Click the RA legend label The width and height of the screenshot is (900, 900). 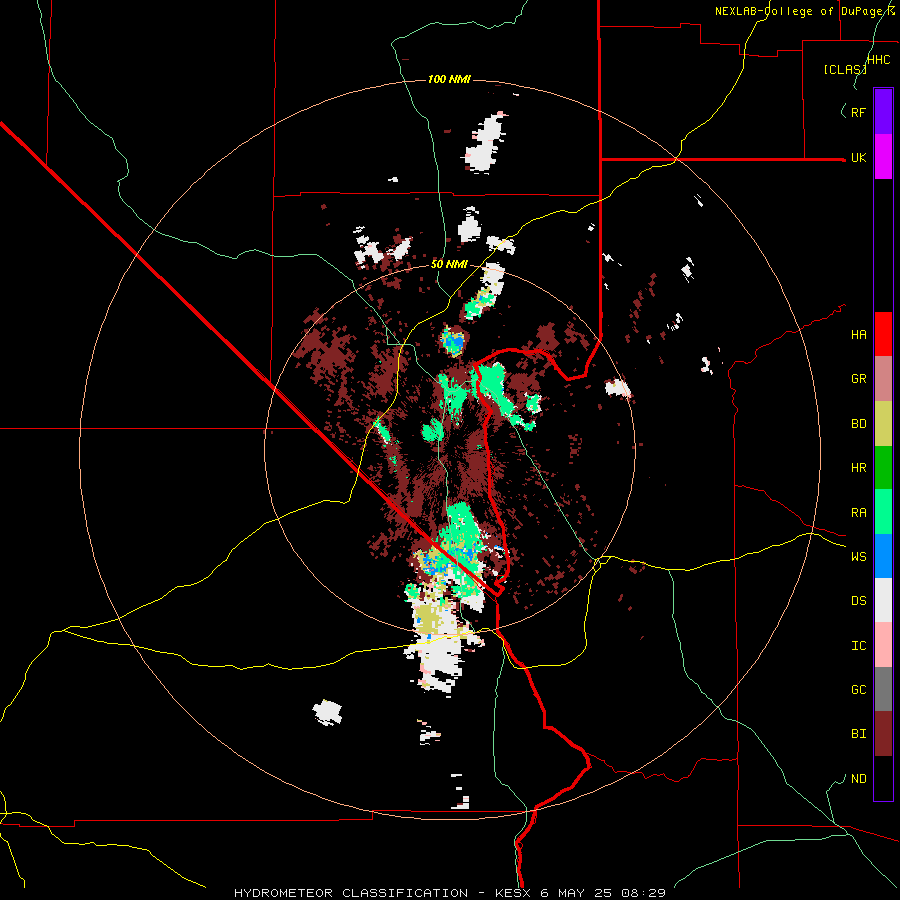858,513
